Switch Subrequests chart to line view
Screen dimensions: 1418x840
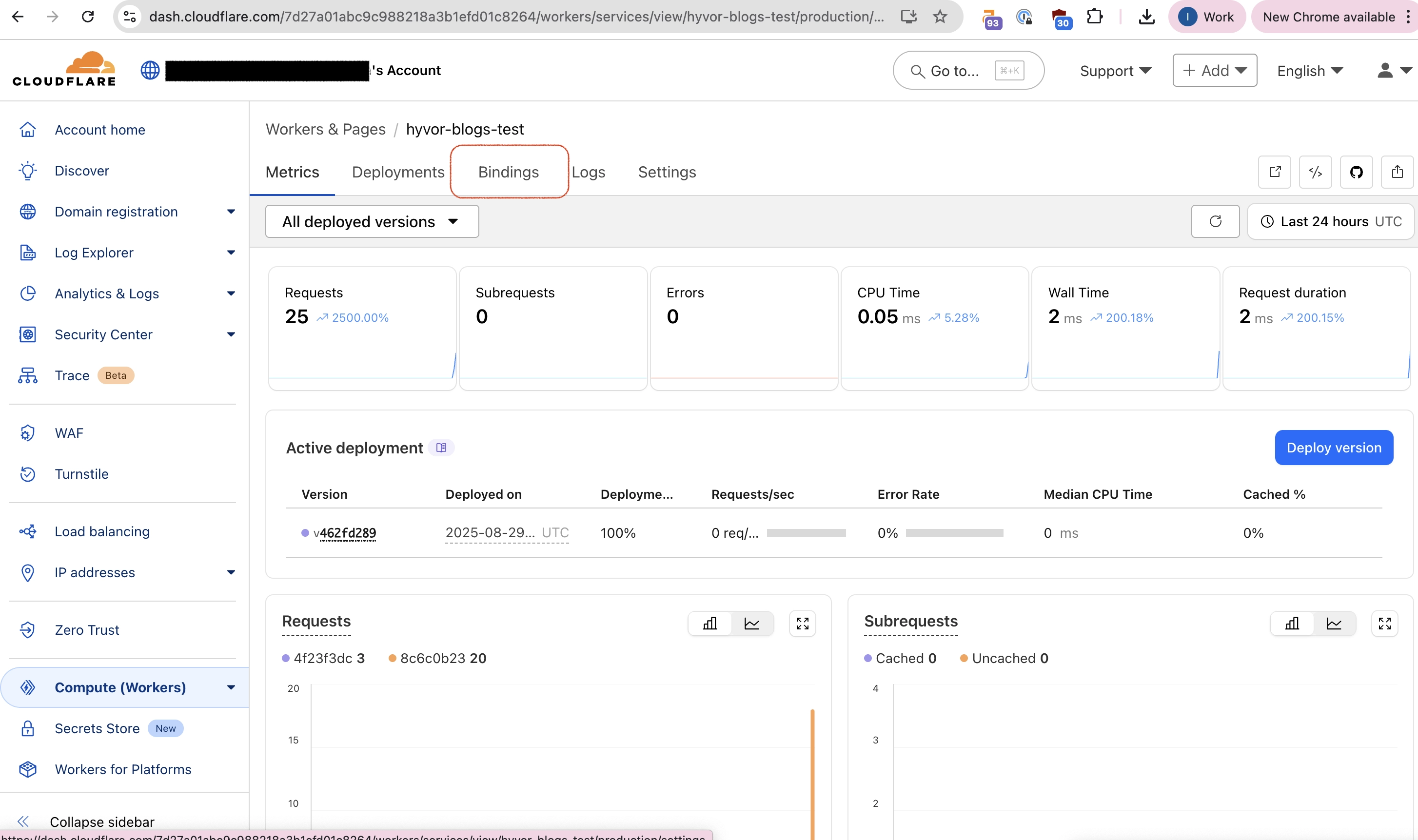coord(1334,623)
